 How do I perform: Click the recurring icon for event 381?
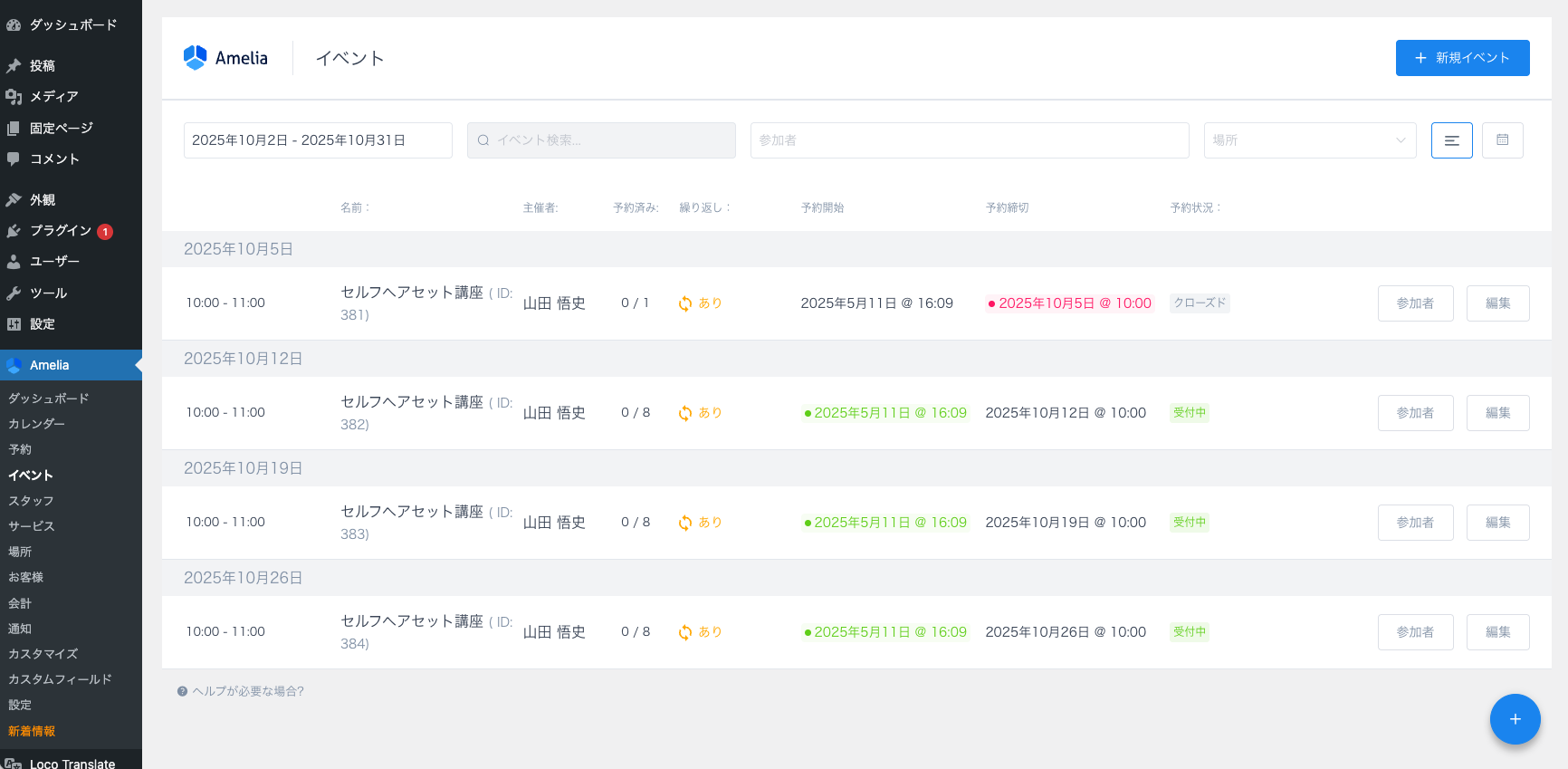tap(685, 303)
